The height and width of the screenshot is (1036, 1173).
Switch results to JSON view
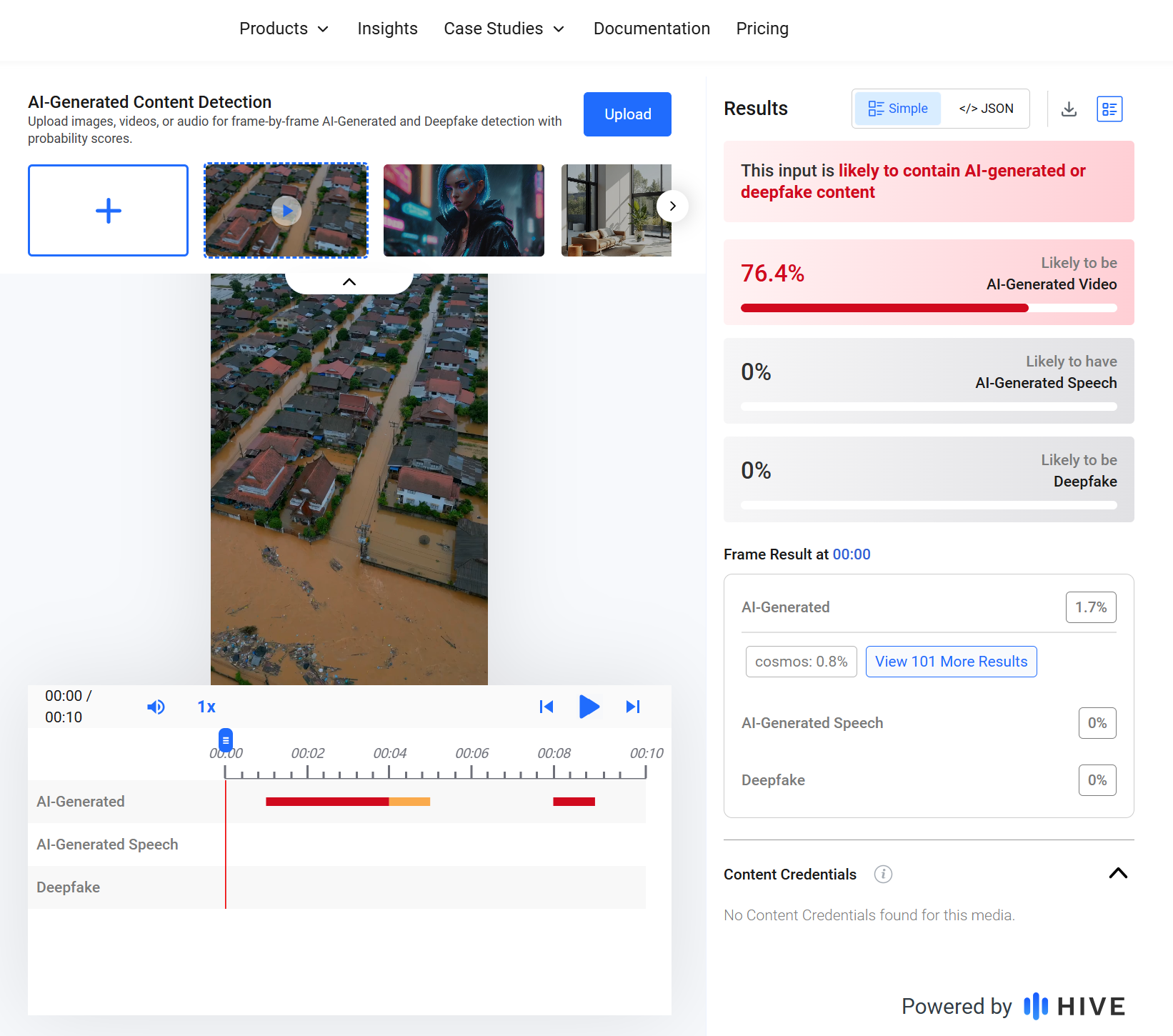[x=986, y=109]
